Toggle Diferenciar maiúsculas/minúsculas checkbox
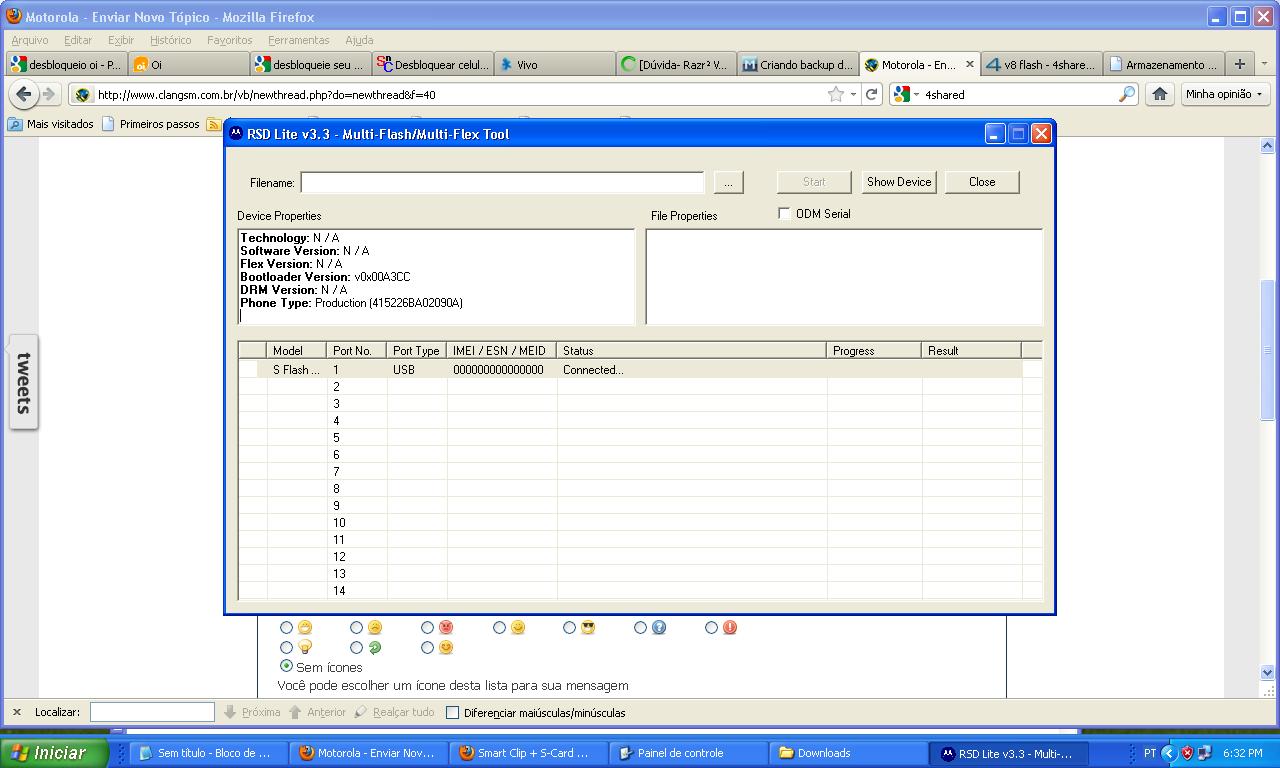 452,712
